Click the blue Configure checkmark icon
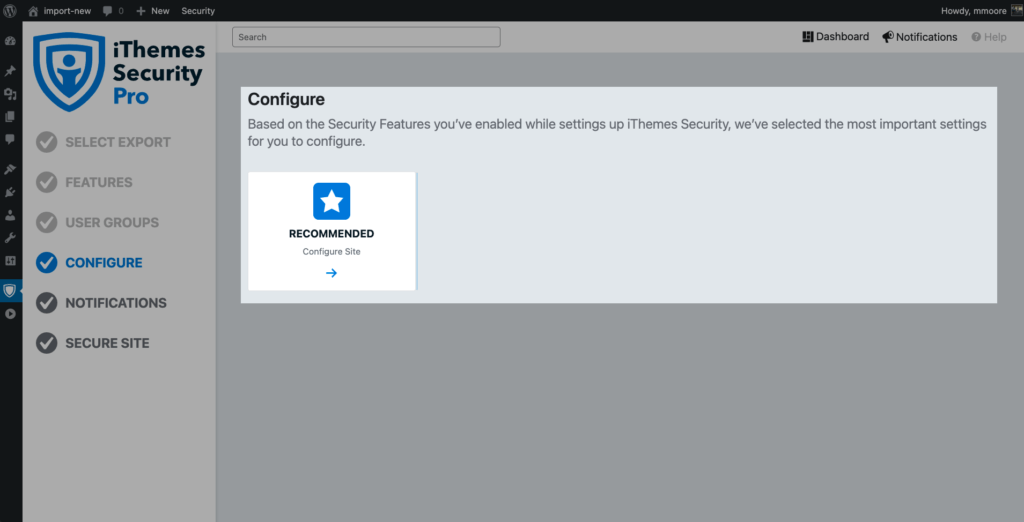Image resolution: width=1024 pixels, height=522 pixels. pyautogui.click(x=46, y=263)
